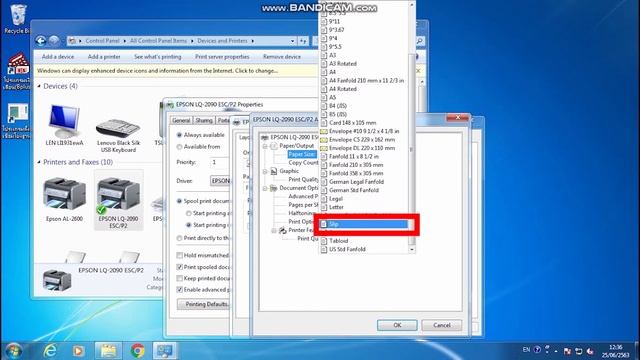The image size is (640, 360).
Task: Select the Spool print documents radio button
Action: (179, 201)
